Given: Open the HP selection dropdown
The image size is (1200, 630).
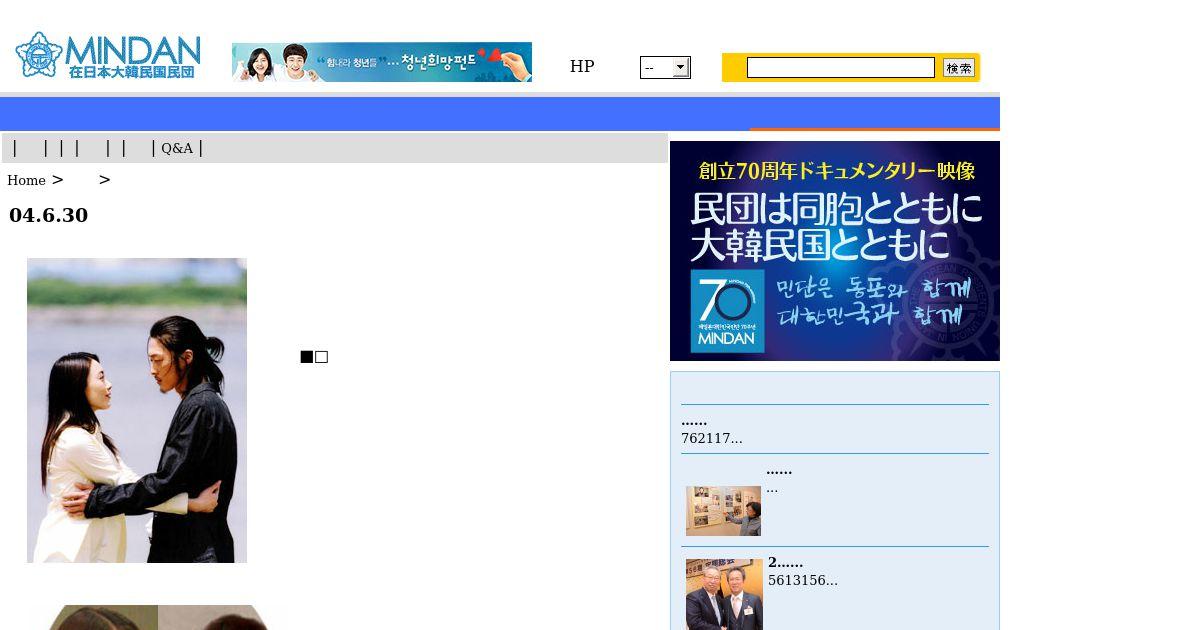Looking at the screenshot, I should coord(665,67).
